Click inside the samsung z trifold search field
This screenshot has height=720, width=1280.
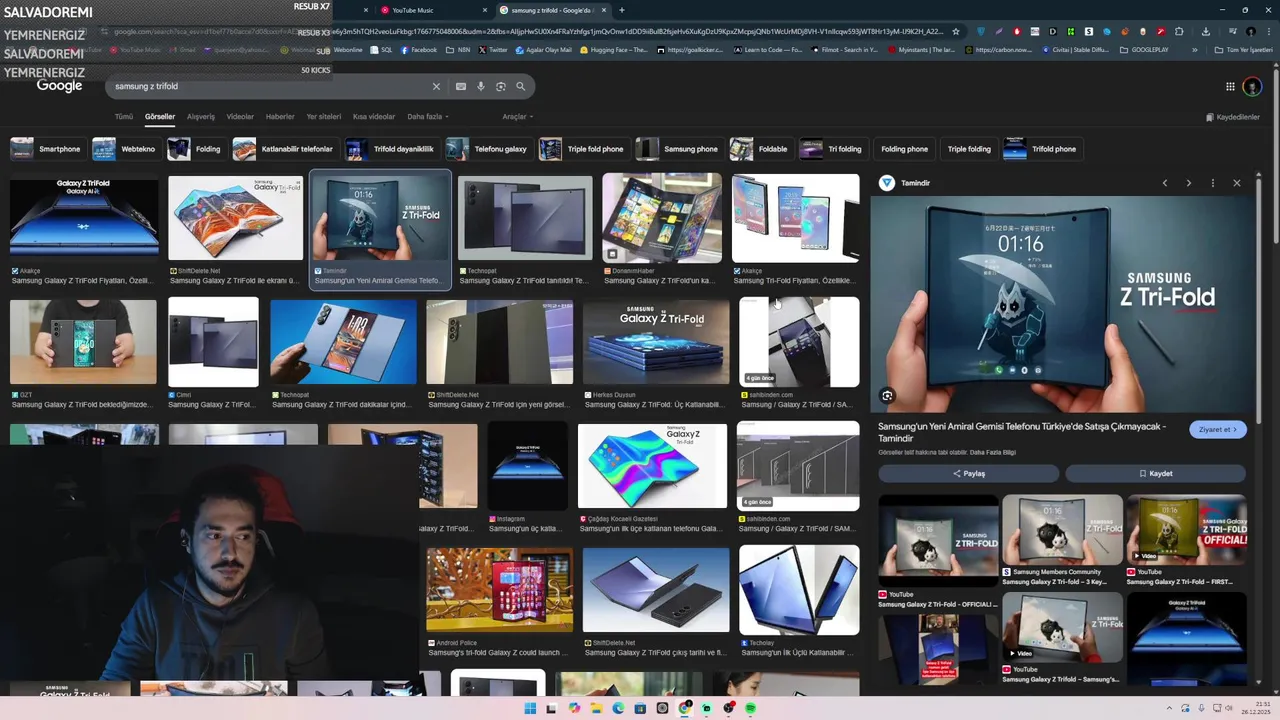pyautogui.click(x=270, y=86)
